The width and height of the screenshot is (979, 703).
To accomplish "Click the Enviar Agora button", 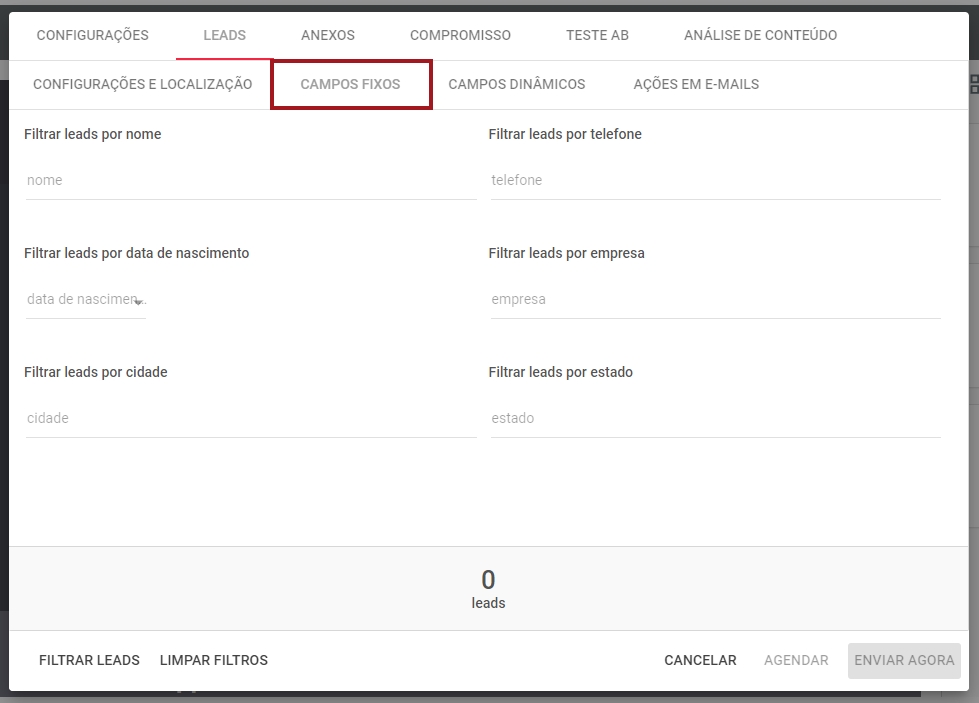I will [904, 660].
